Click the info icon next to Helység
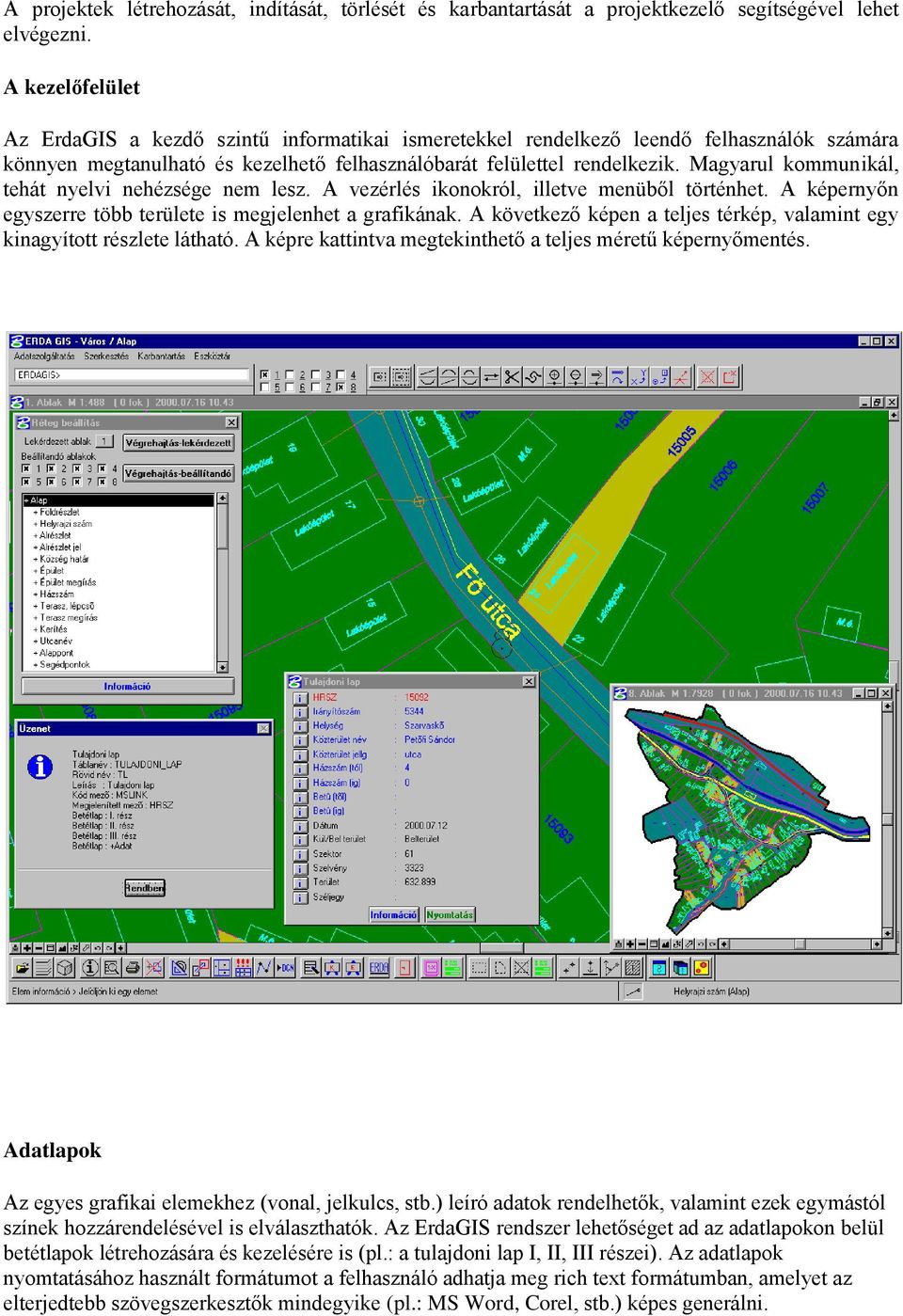Screen dimensions: 903x1316 [300, 726]
